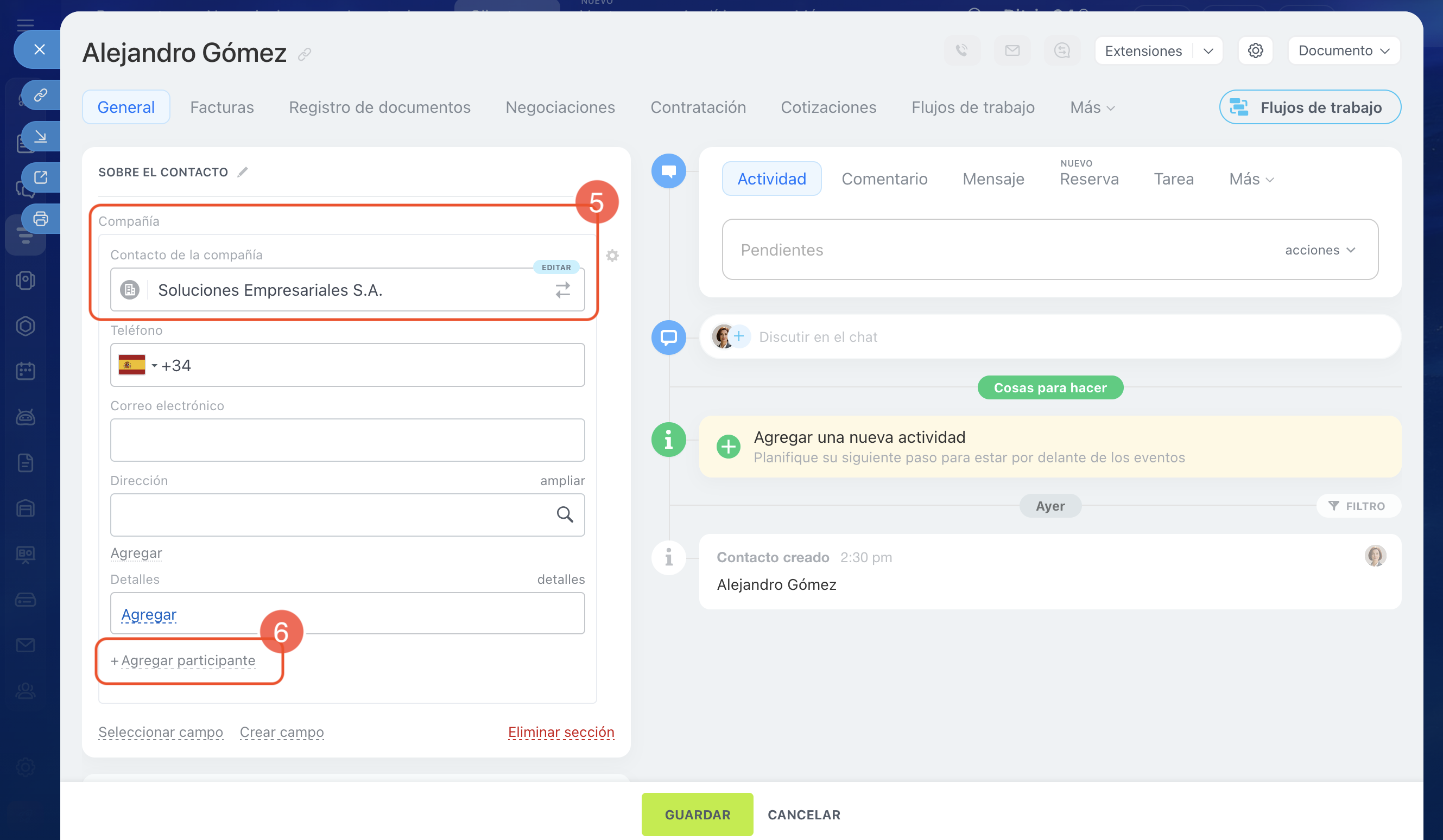Click into the Correo electrónico input field
The width and height of the screenshot is (1443, 840).
[347, 440]
